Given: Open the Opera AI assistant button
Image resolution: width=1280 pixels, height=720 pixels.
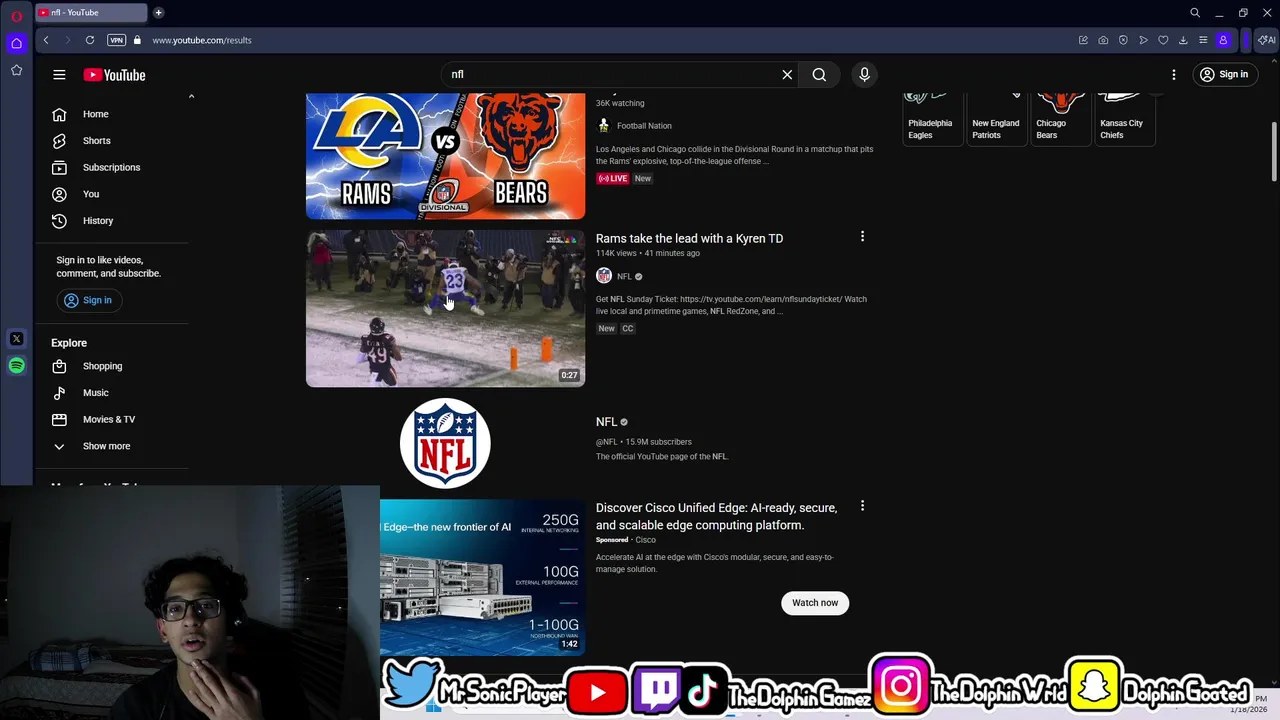Looking at the screenshot, I should (1267, 40).
